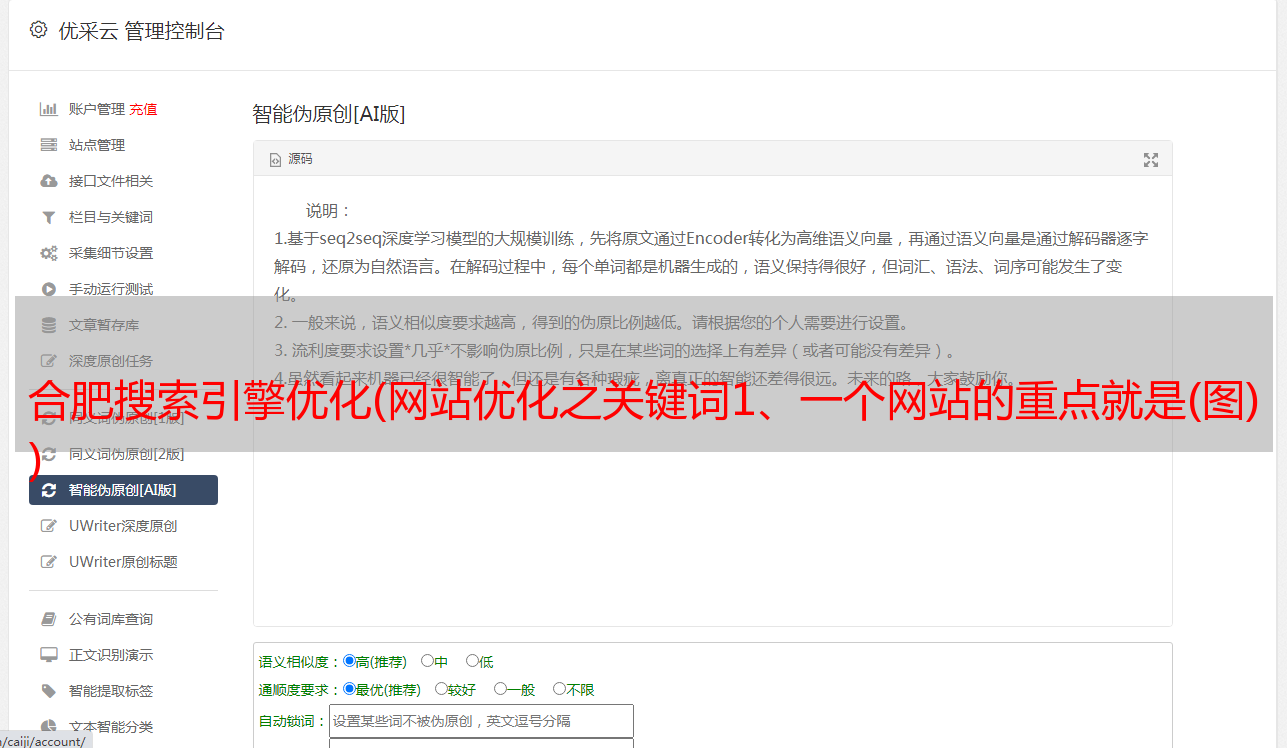Image resolution: width=1287 pixels, height=748 pixels.
Task: Select the active 智能伪原创[AI版] menu item
Action: (123, 490)
